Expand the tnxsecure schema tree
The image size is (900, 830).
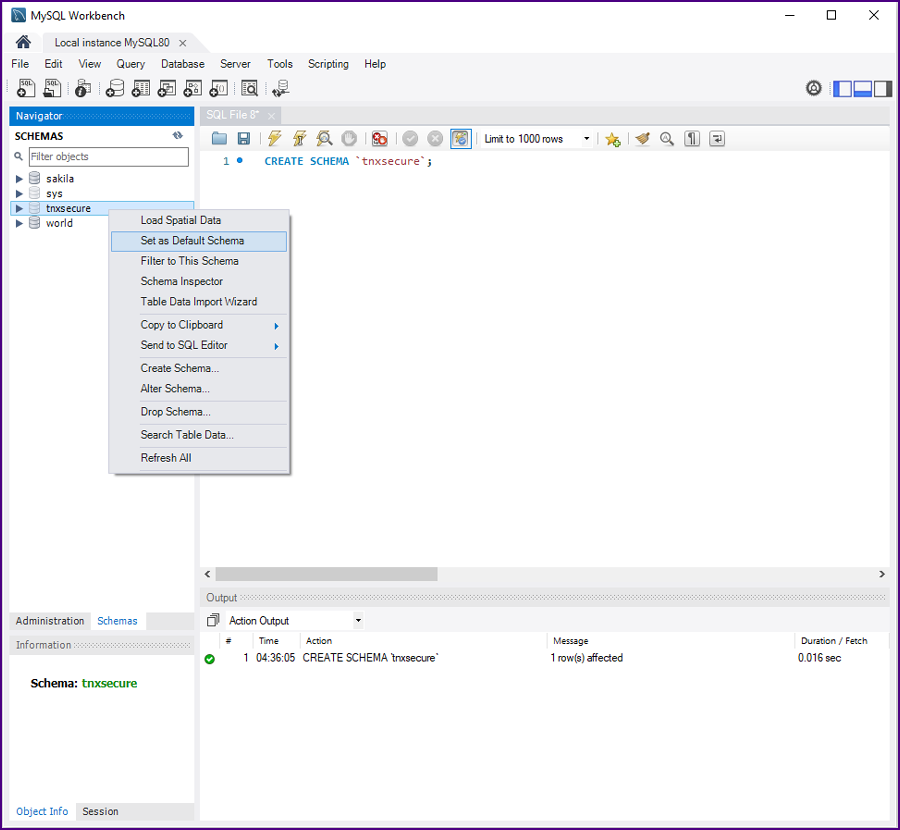(19, 208)
